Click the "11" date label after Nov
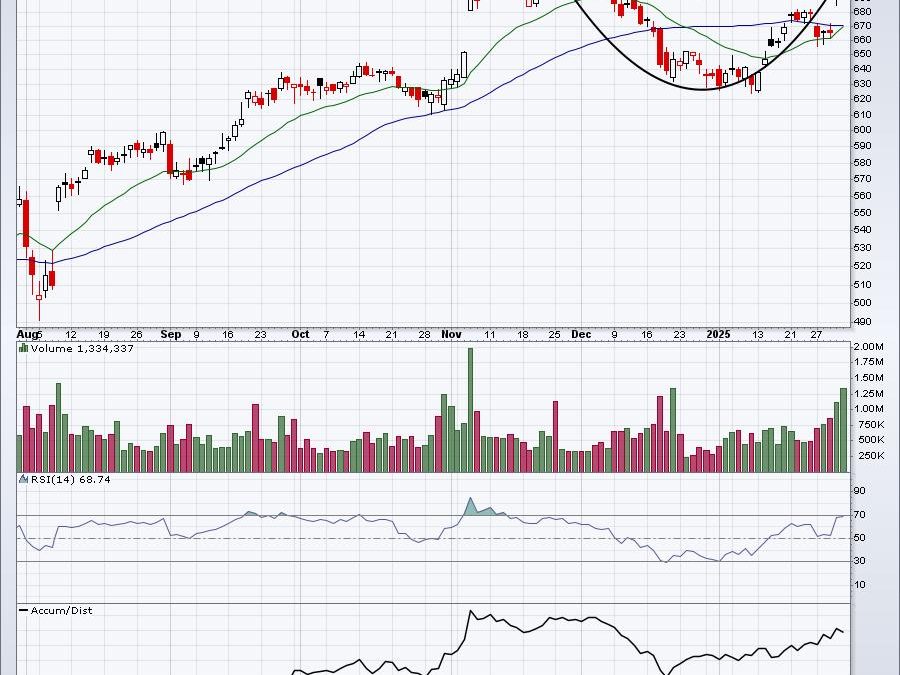 490,334
